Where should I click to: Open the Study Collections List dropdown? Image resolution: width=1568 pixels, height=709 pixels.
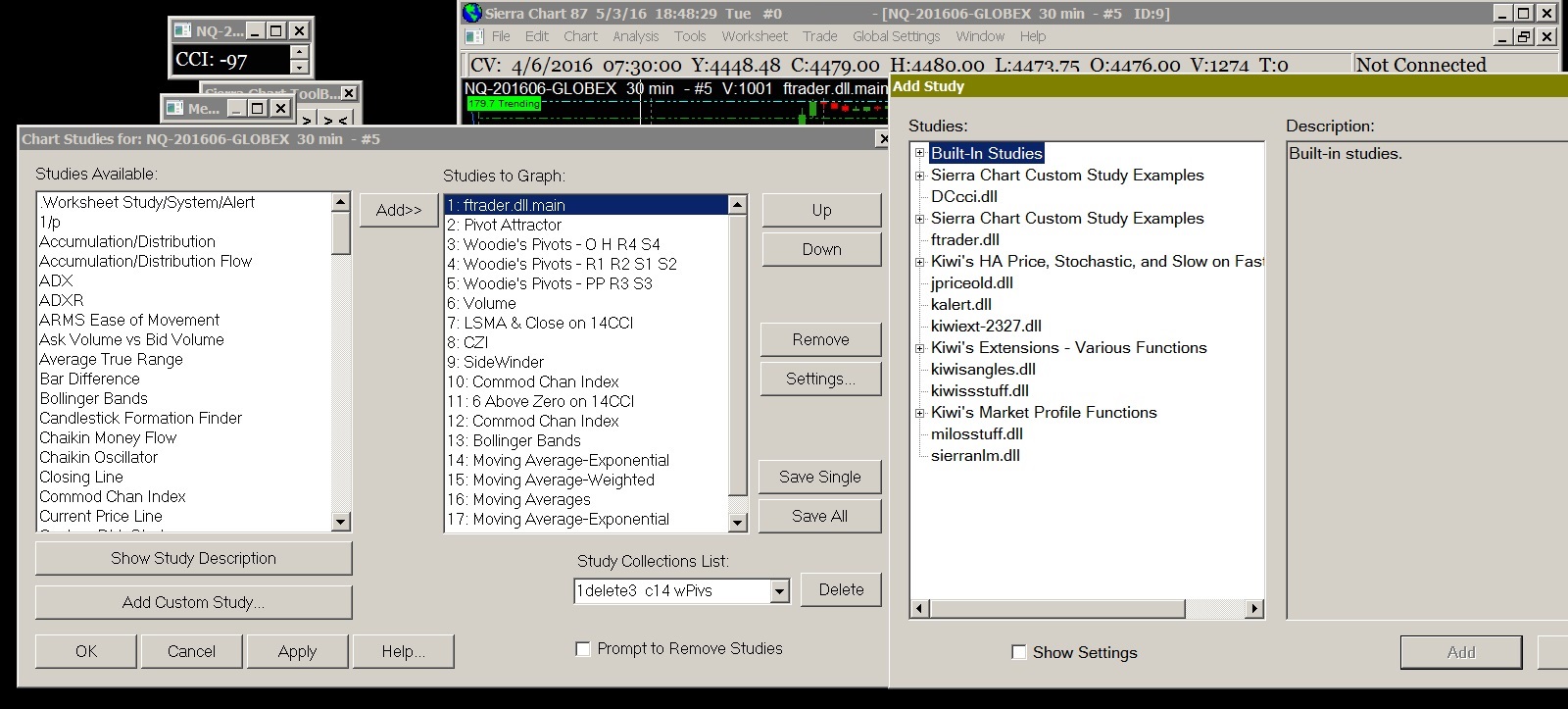[780, 590]
